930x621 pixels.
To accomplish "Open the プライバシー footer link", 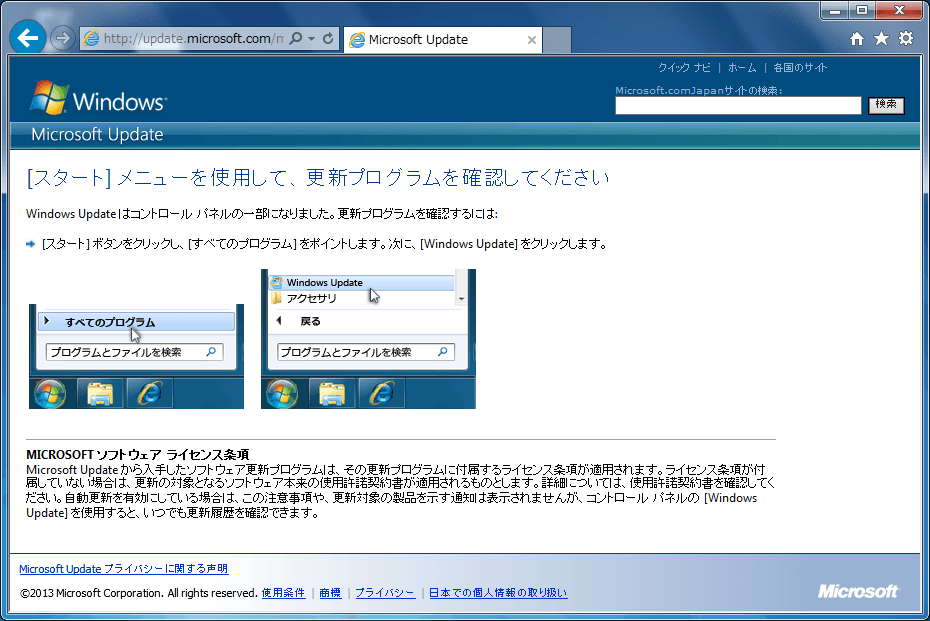I will pos(385,593).
